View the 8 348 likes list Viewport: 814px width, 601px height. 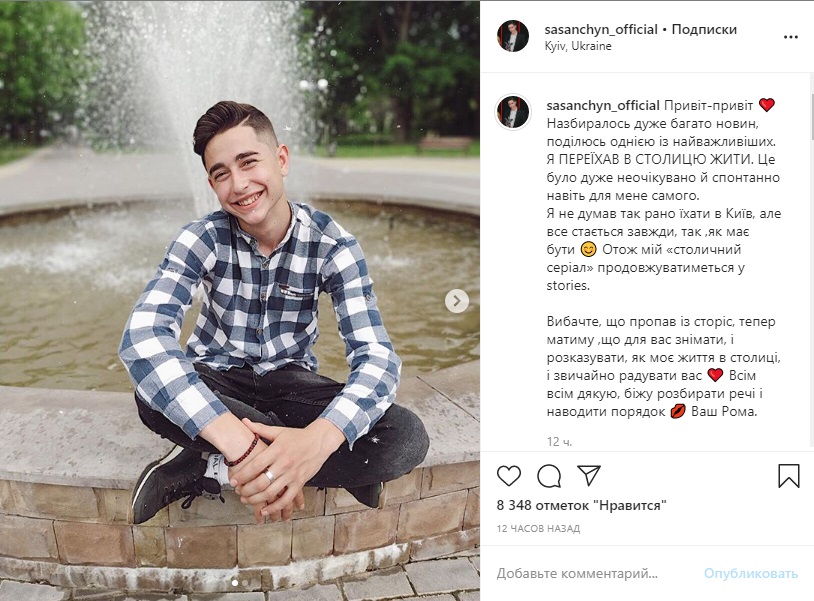tap(581, 505)
